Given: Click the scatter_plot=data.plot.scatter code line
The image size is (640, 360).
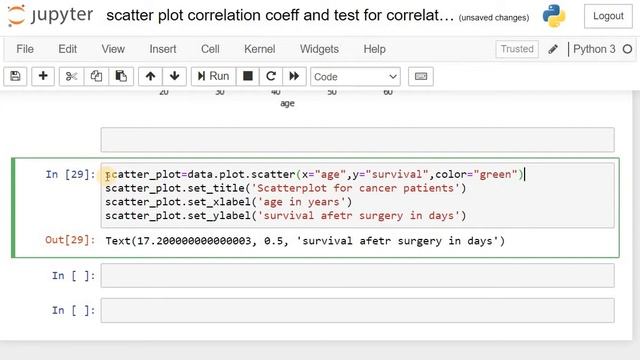Looking at the screenshot, I should coord(314,175).
